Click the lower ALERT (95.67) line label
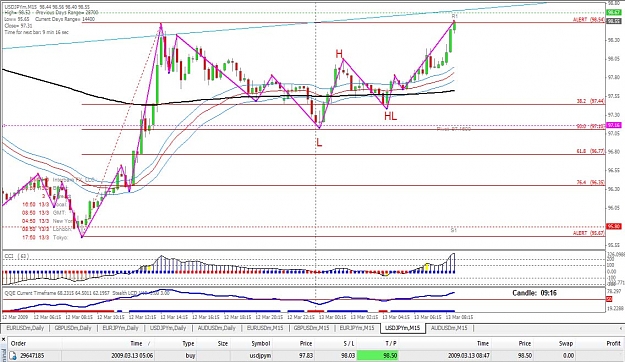Image resolution: width=625 pixels, height=362 pixels. point(589,233)
